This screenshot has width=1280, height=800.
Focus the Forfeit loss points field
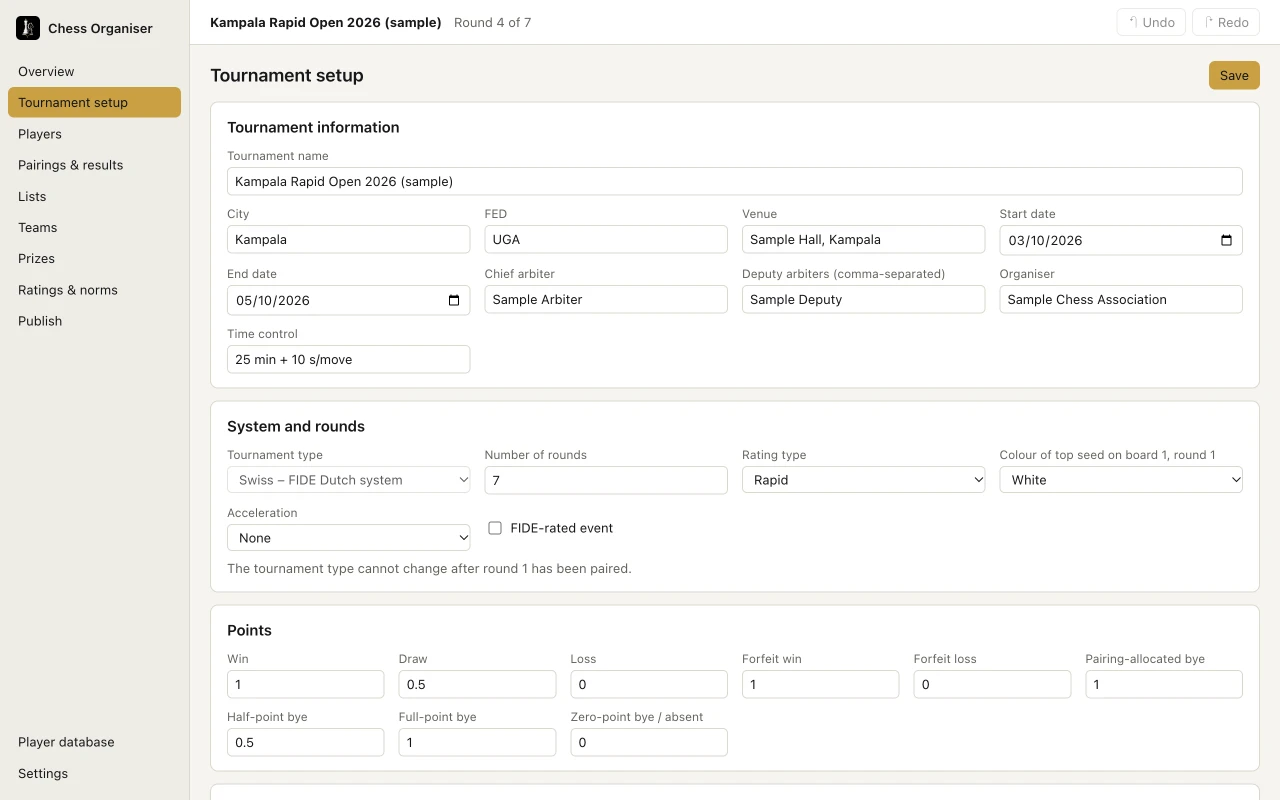(x=992, y=684)
